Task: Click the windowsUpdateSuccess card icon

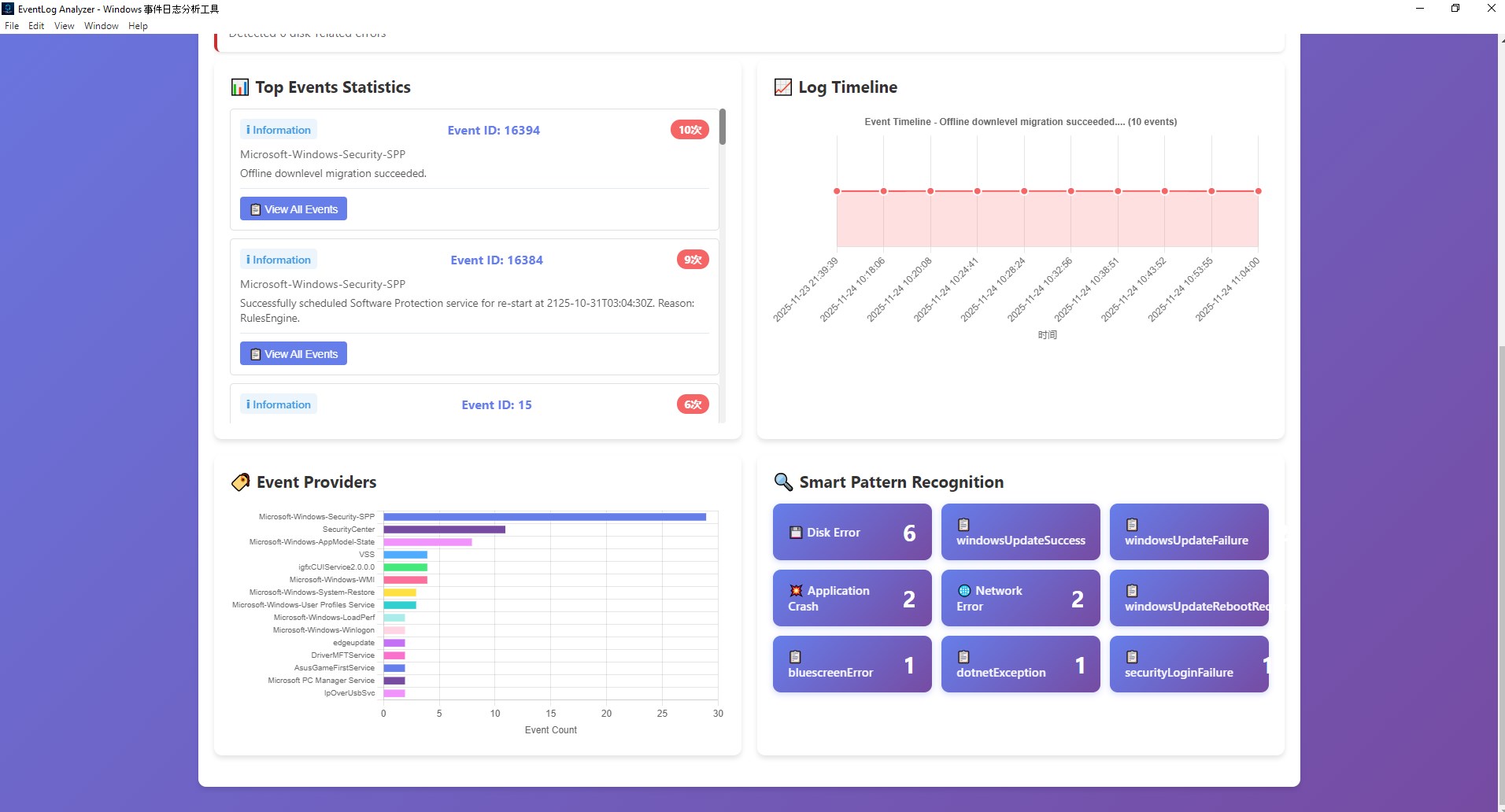Action: coord(963,525)
